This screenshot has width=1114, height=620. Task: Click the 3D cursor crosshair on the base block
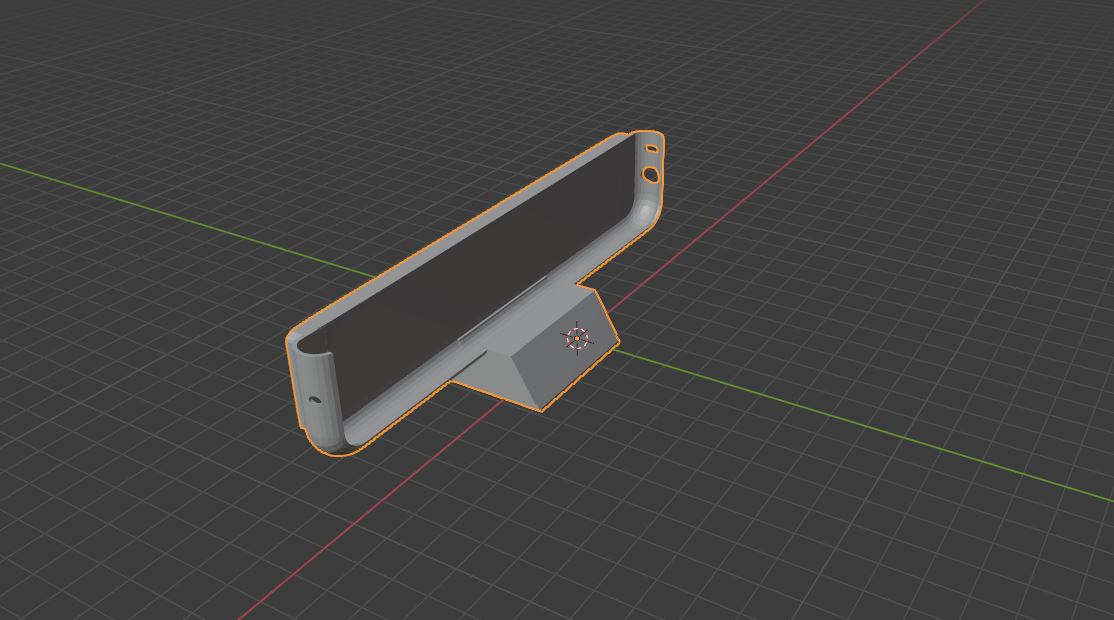[578, 338]
